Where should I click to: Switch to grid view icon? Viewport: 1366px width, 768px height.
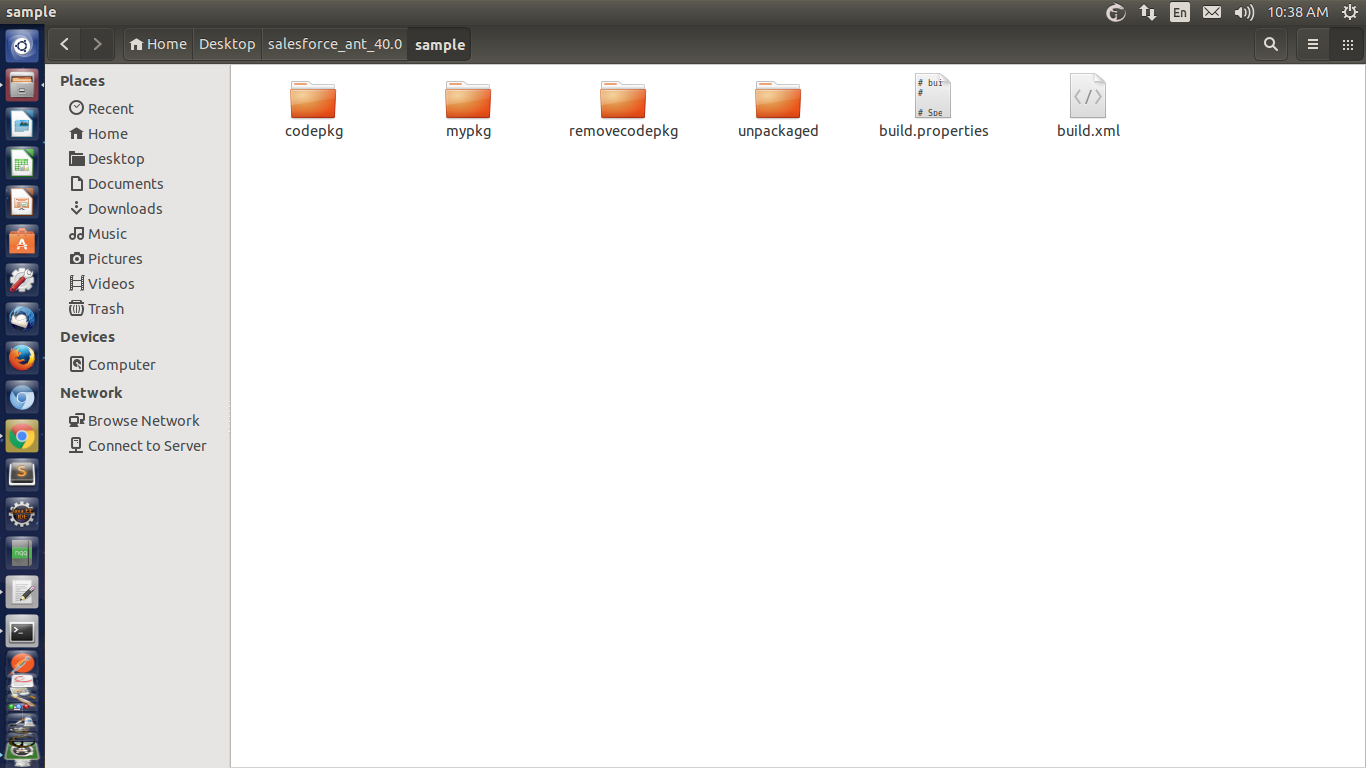(1347, 44)
